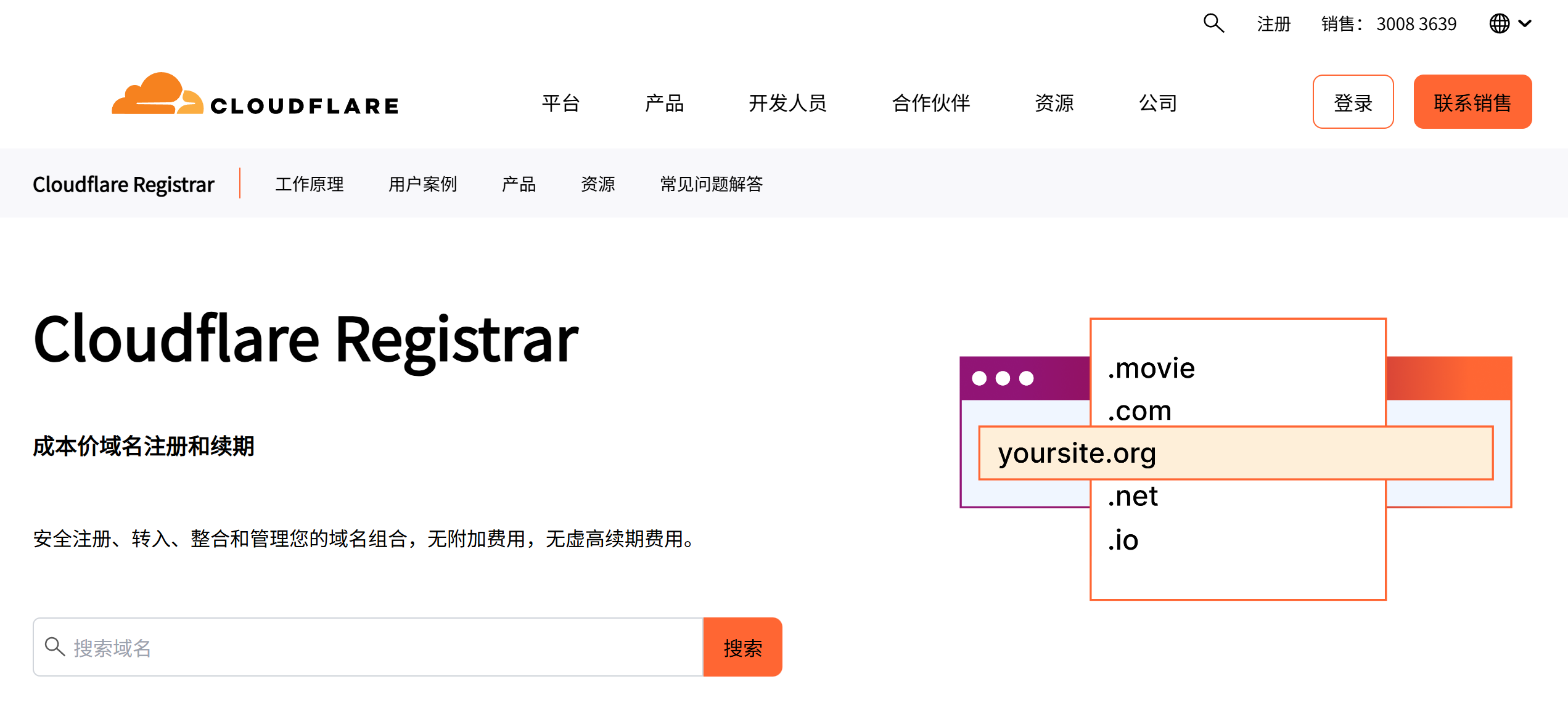Open the 产品 main navigation menu

coord(664,103)
